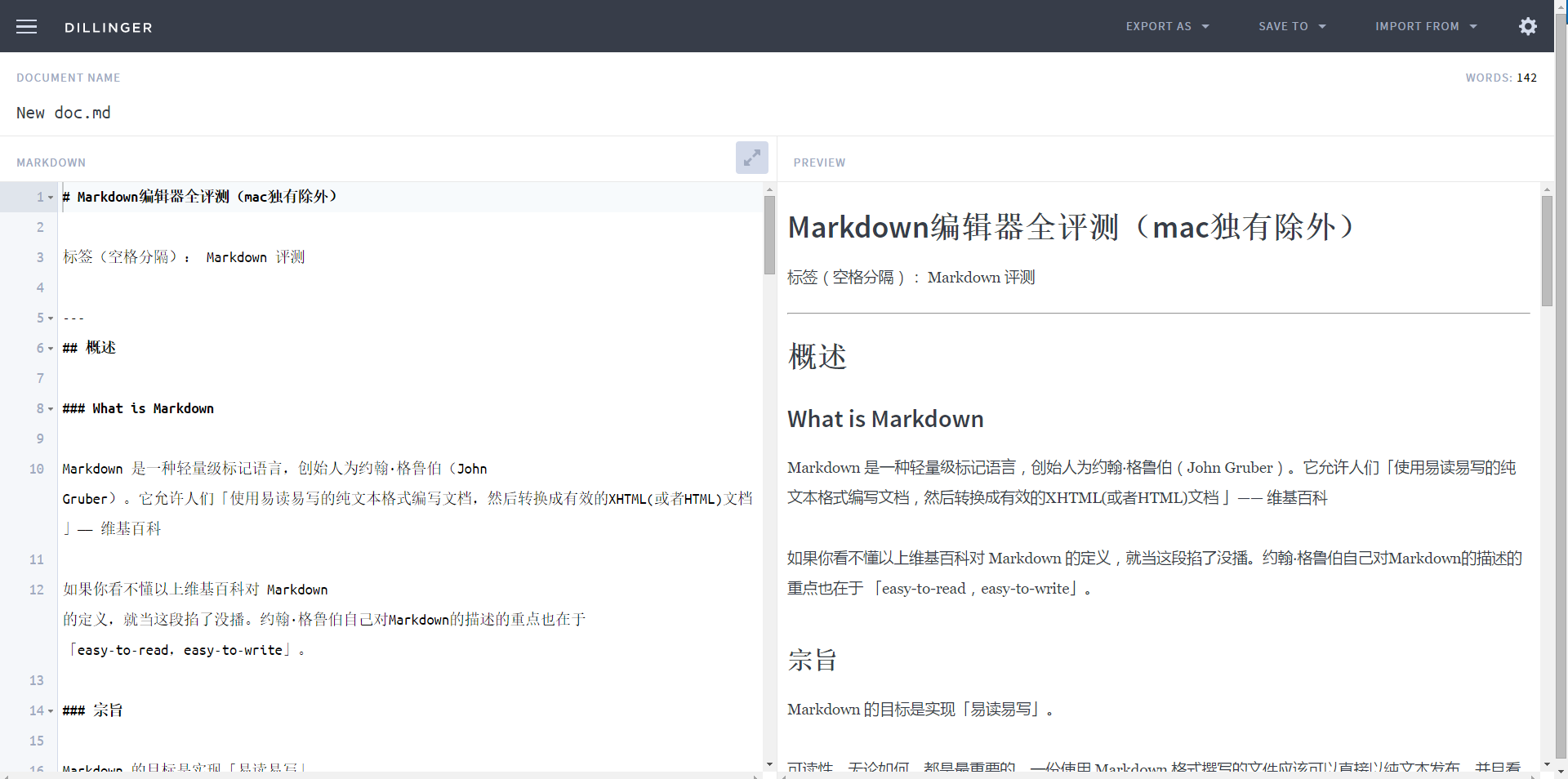Click line number 12 in the gutter
Image resolution: width=1568 pixels, height=779 pixels.
click(x=37, y=590)
